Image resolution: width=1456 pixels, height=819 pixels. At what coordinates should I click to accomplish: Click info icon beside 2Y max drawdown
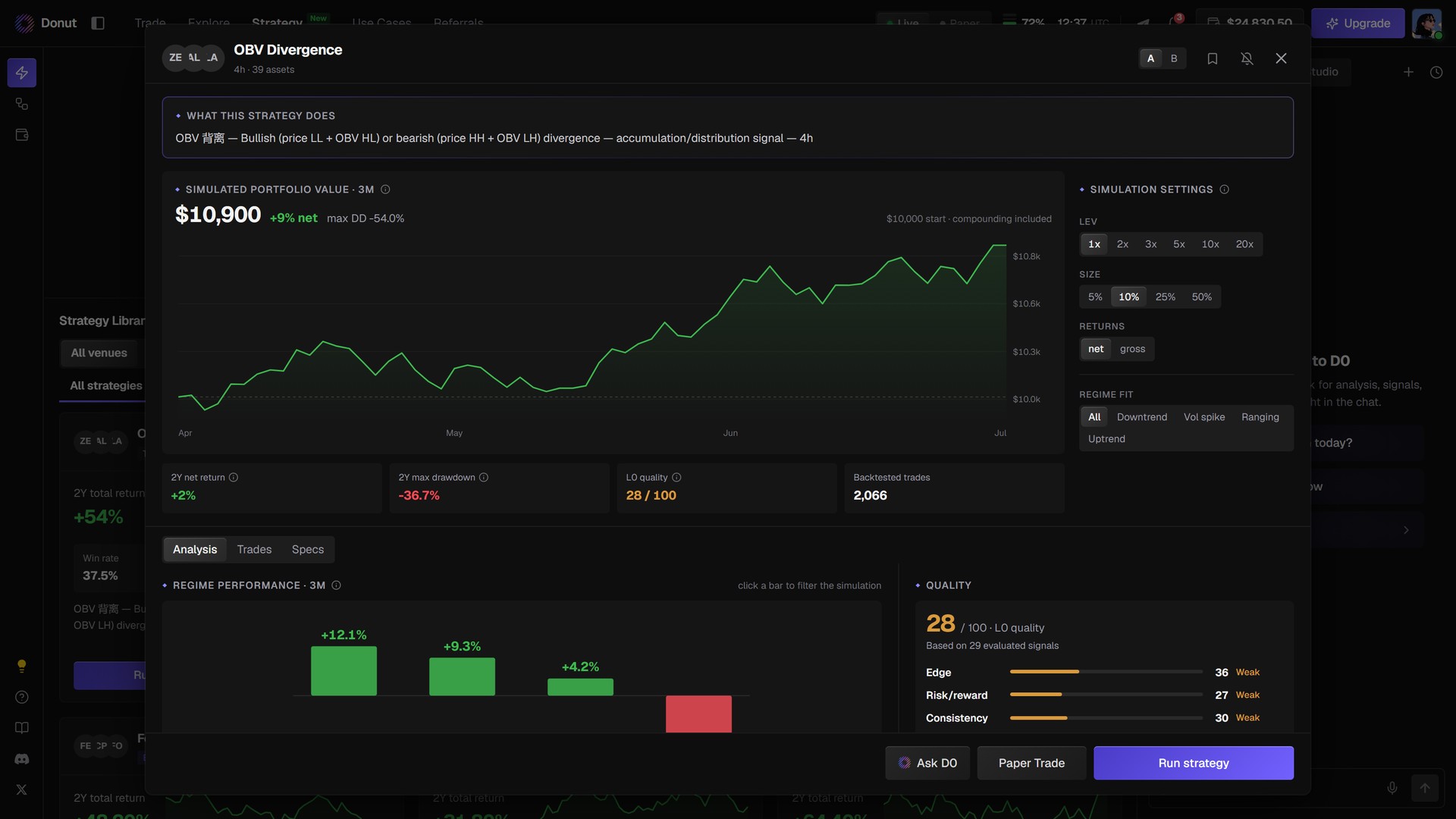tap(484, 478)
